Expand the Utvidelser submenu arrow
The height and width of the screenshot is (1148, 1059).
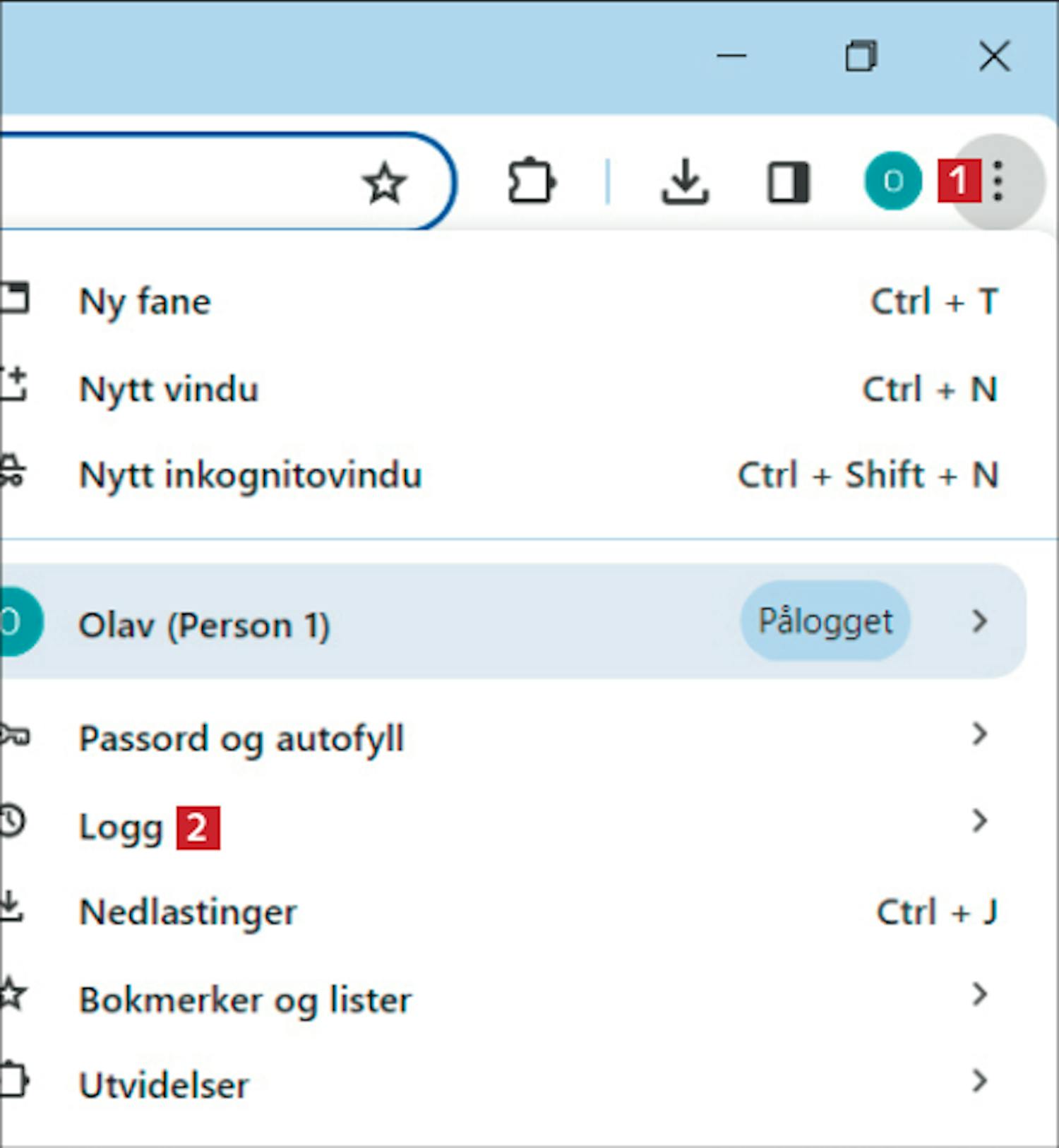[979, 1081]
